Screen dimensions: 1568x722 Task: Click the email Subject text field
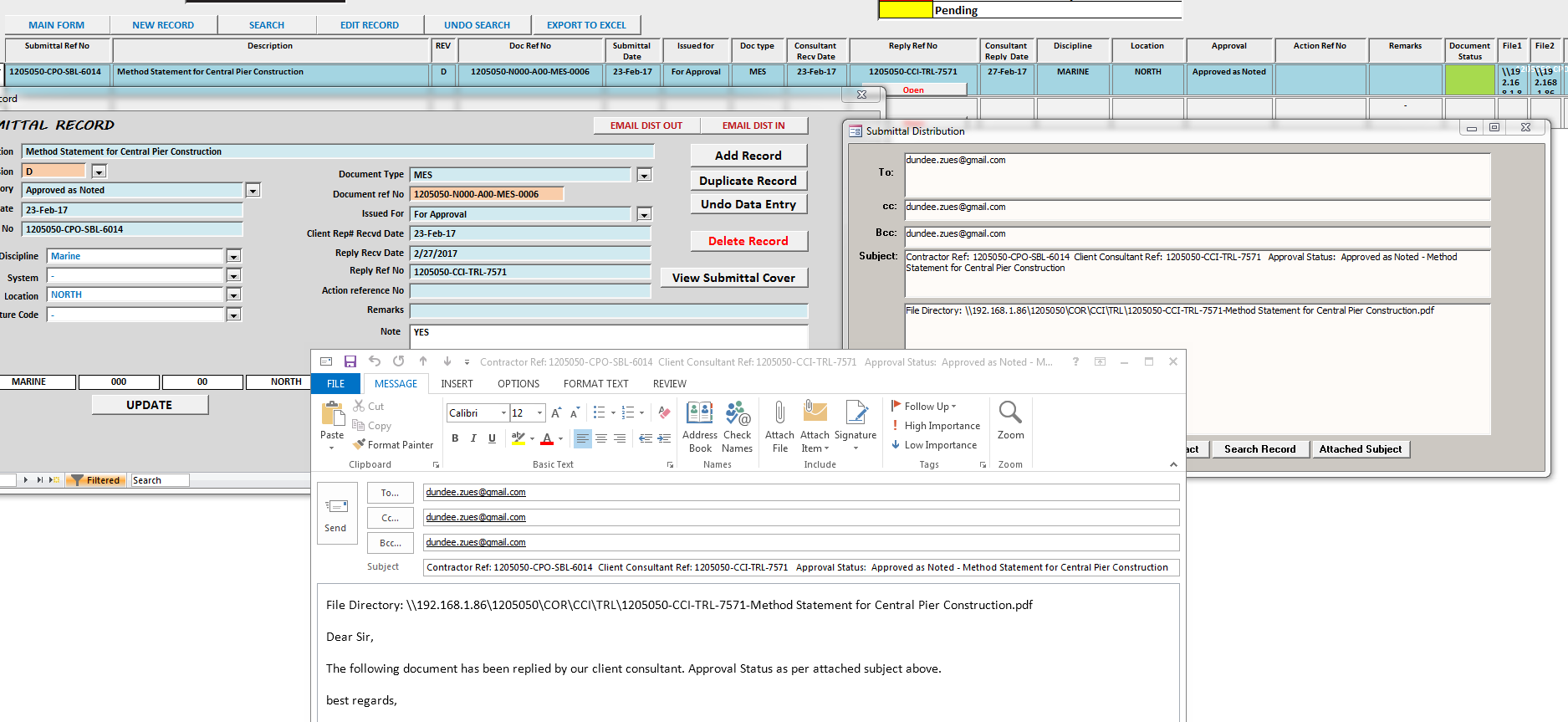tap(800, 567)
